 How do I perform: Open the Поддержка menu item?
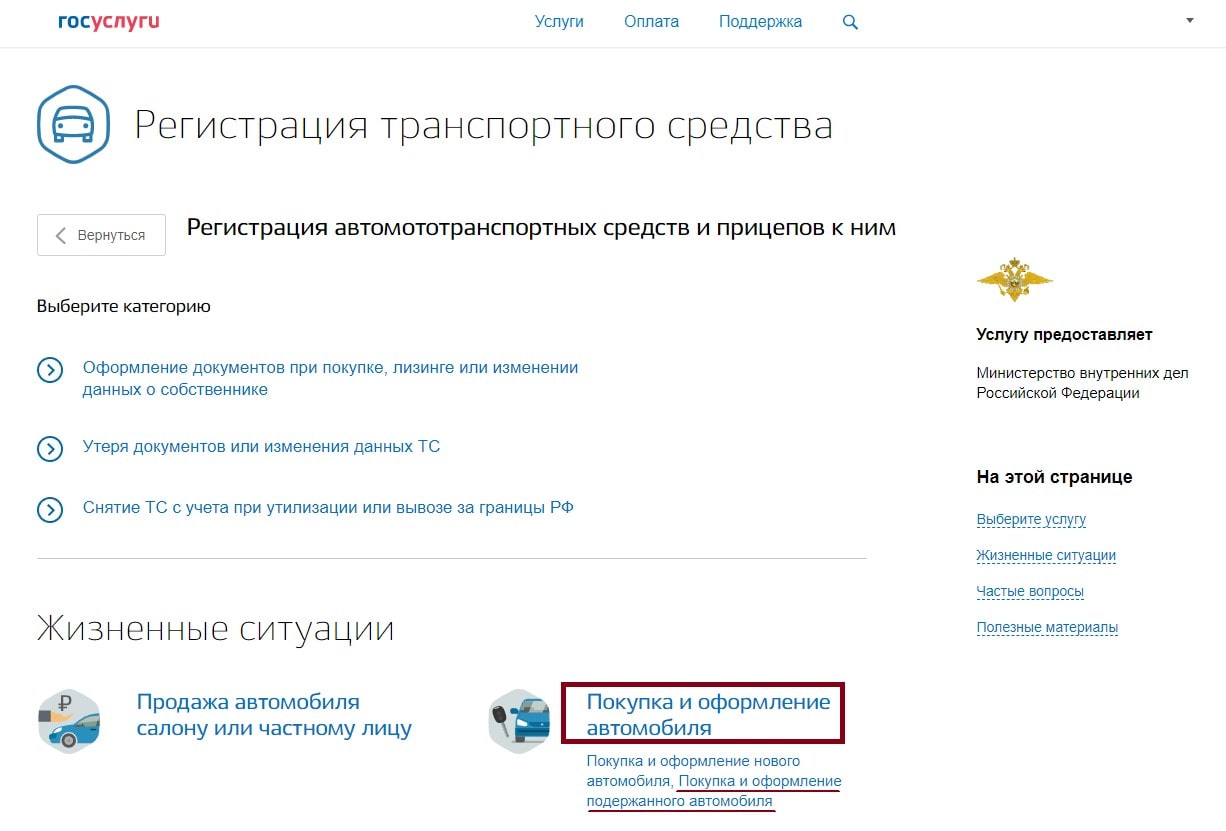pos(760,21)
